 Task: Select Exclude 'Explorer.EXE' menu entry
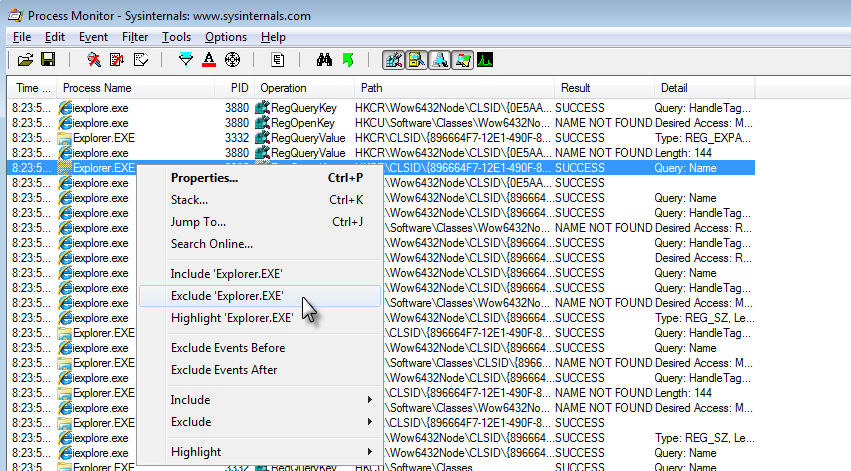261,296
